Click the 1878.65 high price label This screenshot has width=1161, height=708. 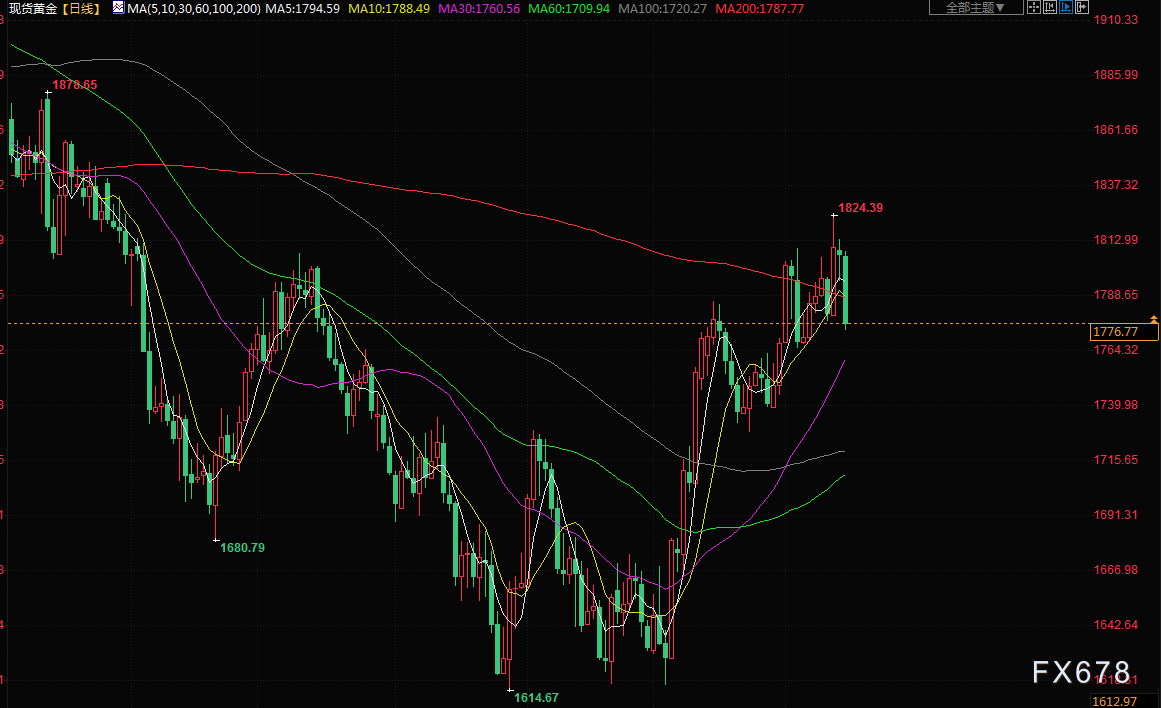coord(75,85)
